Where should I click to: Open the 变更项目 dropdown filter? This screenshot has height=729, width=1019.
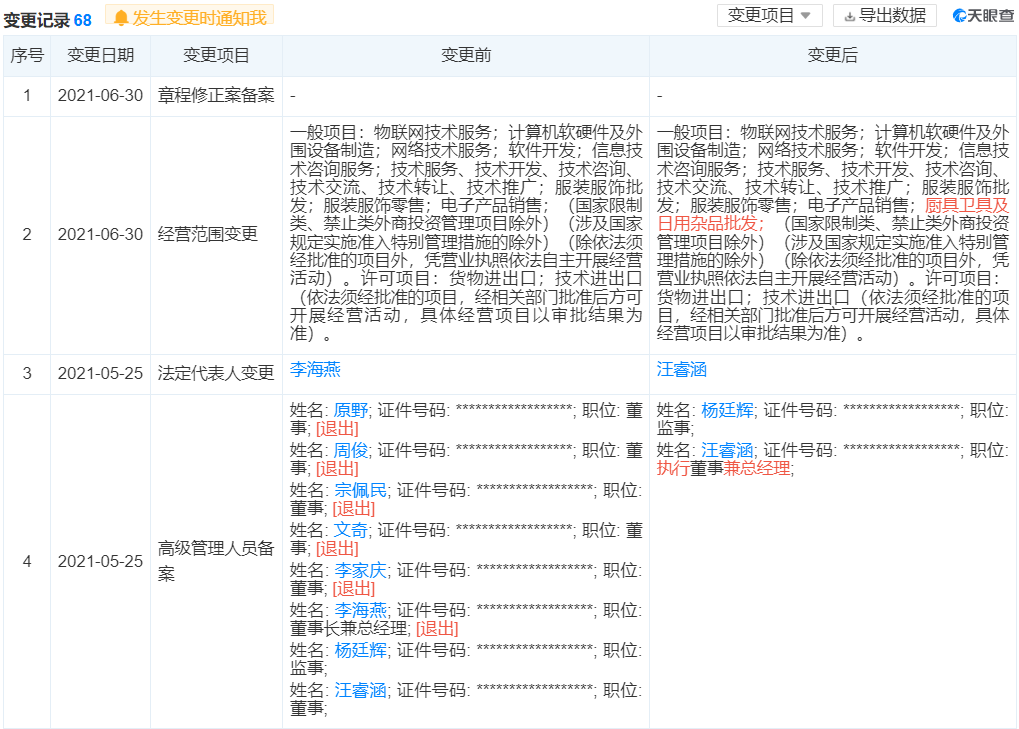click(769, 16)
